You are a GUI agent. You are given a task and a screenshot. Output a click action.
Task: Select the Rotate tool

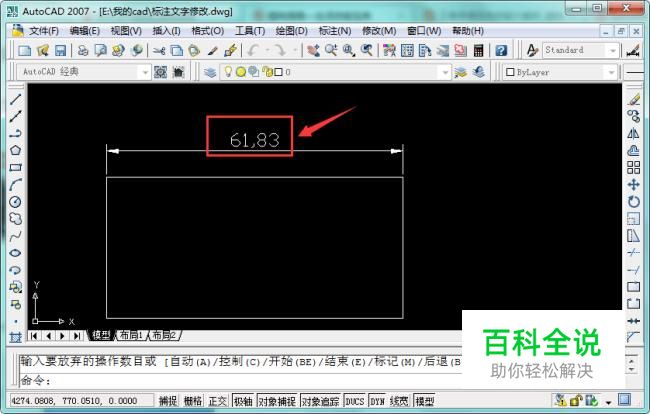[x=633, y=202]
